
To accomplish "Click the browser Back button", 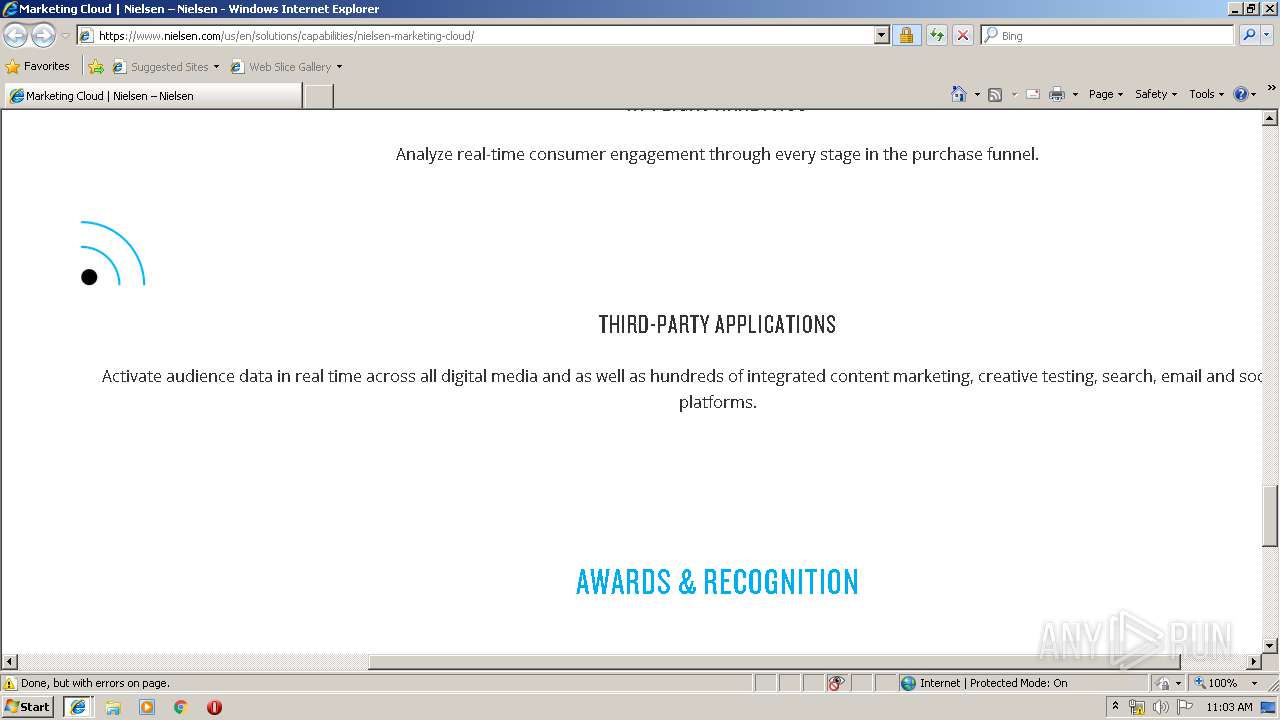I will pos(16,36).
